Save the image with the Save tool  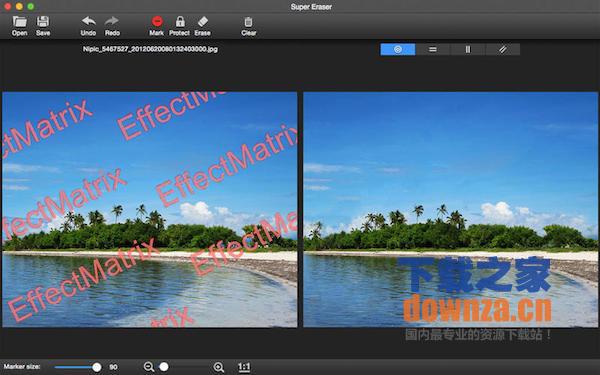pos(43,26)
